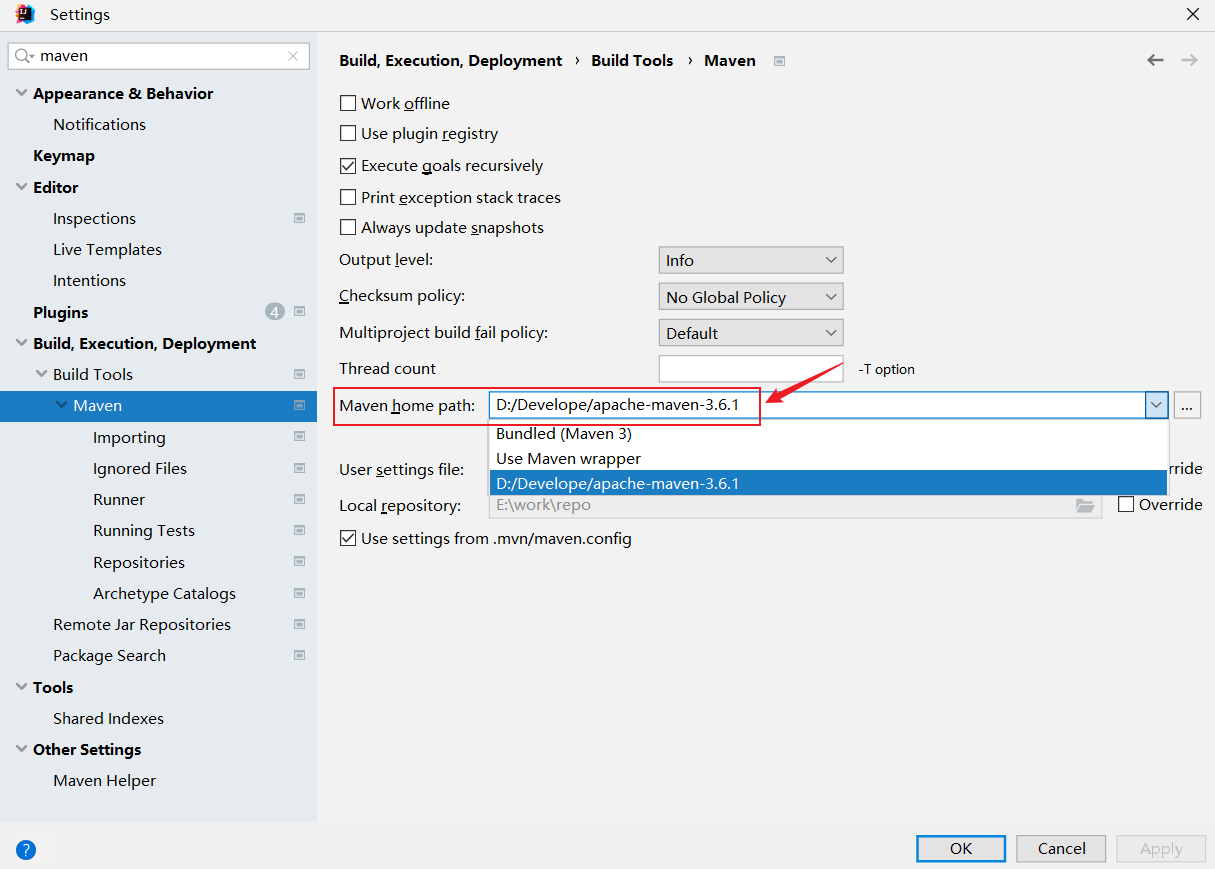Viewport: 1215px width, 869px height.
Task: Go to Build Tools breadcrumb
Action: click(632, 60)
